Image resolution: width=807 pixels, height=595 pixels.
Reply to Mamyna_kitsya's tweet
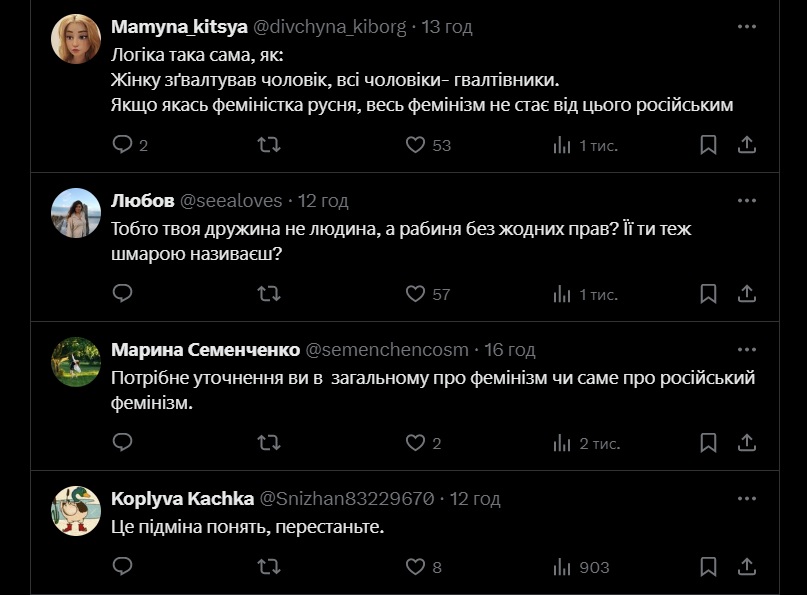pyautogui.click(x=122, y=145)
